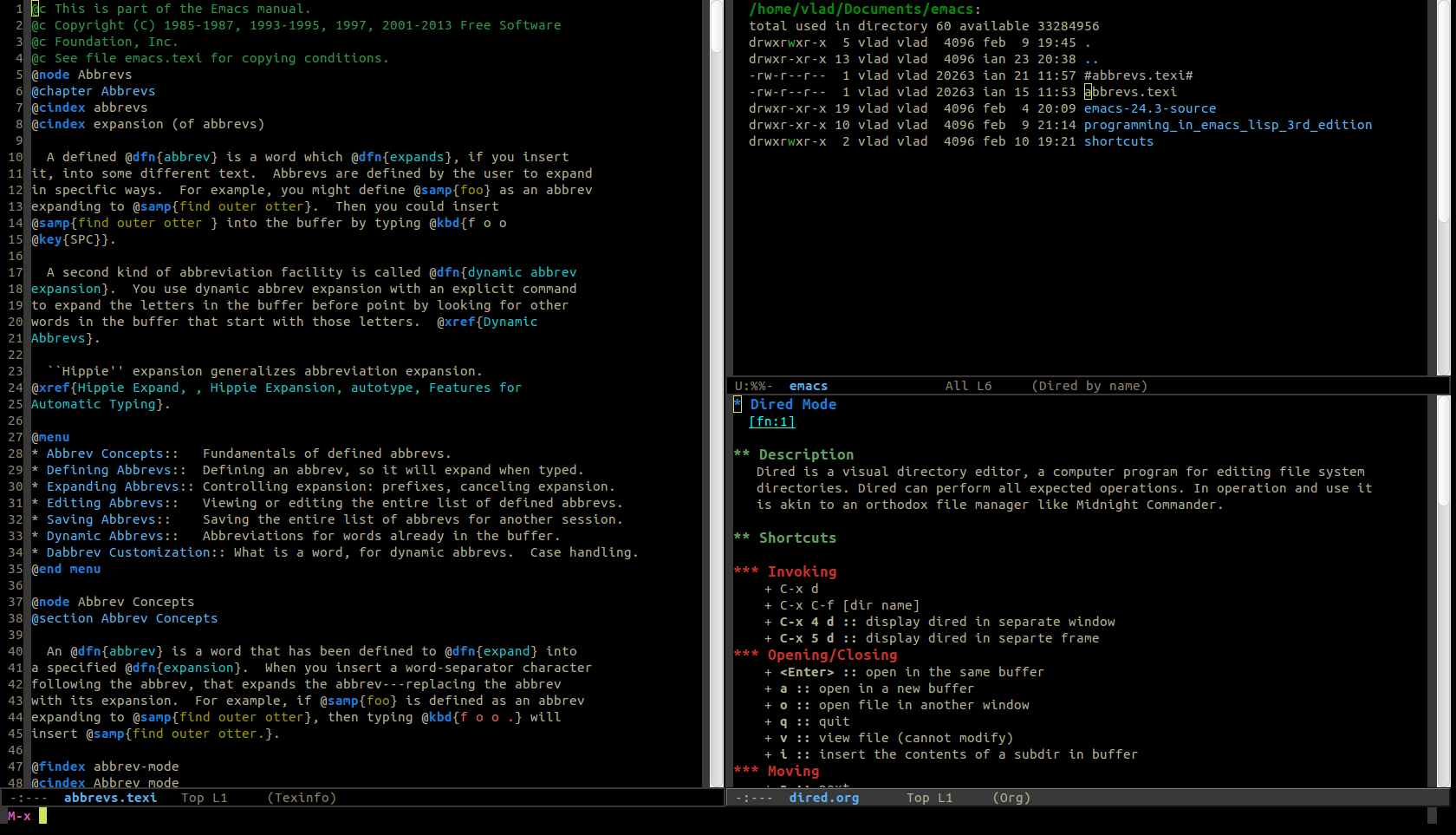Click the (Texinfo) mode indicator
The width and height of the screenshot is (1456, 835).
[302, 798]
